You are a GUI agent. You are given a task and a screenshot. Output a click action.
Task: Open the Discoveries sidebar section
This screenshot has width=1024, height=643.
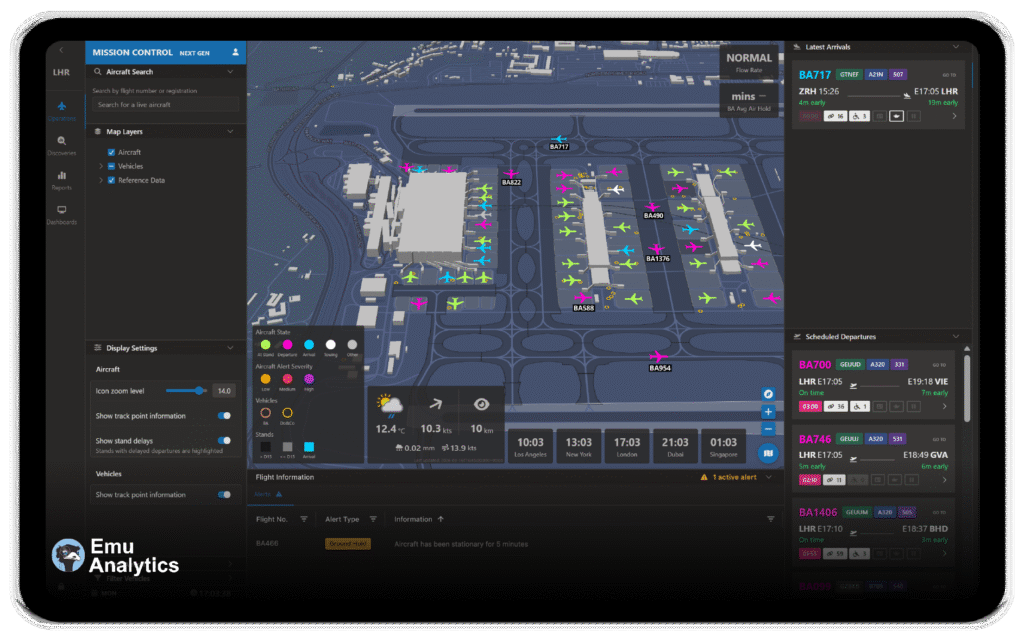[61, 145]
